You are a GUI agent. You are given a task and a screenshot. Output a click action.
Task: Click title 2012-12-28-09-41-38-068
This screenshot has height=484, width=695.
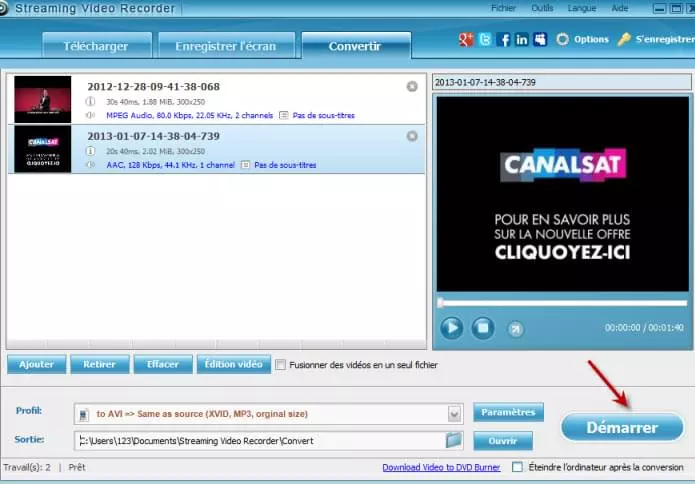point(153,86)
